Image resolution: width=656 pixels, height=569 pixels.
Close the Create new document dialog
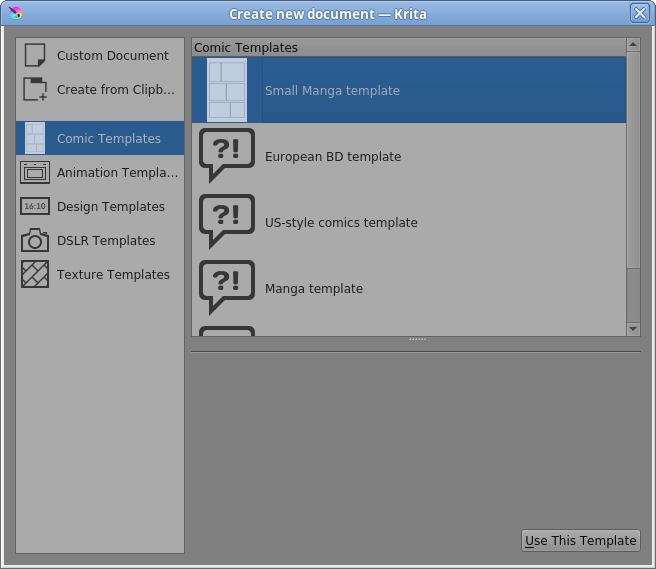click(640, 13)
